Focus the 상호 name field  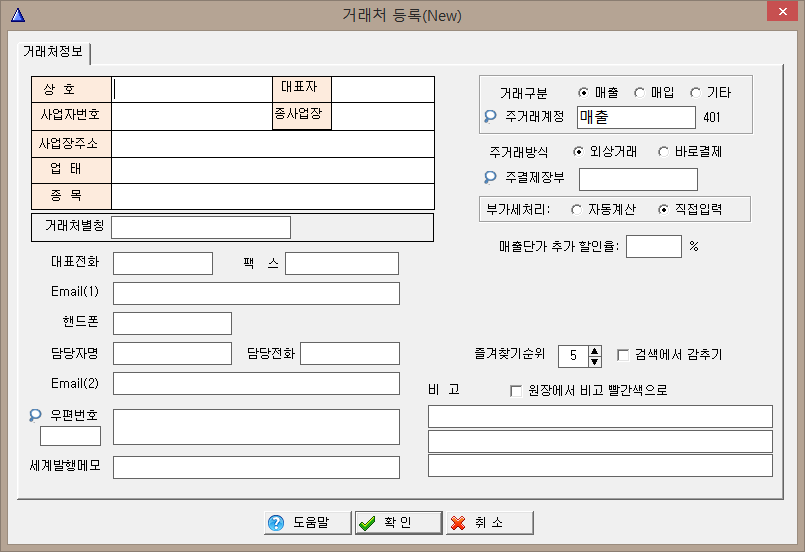[x=191, y=90]
